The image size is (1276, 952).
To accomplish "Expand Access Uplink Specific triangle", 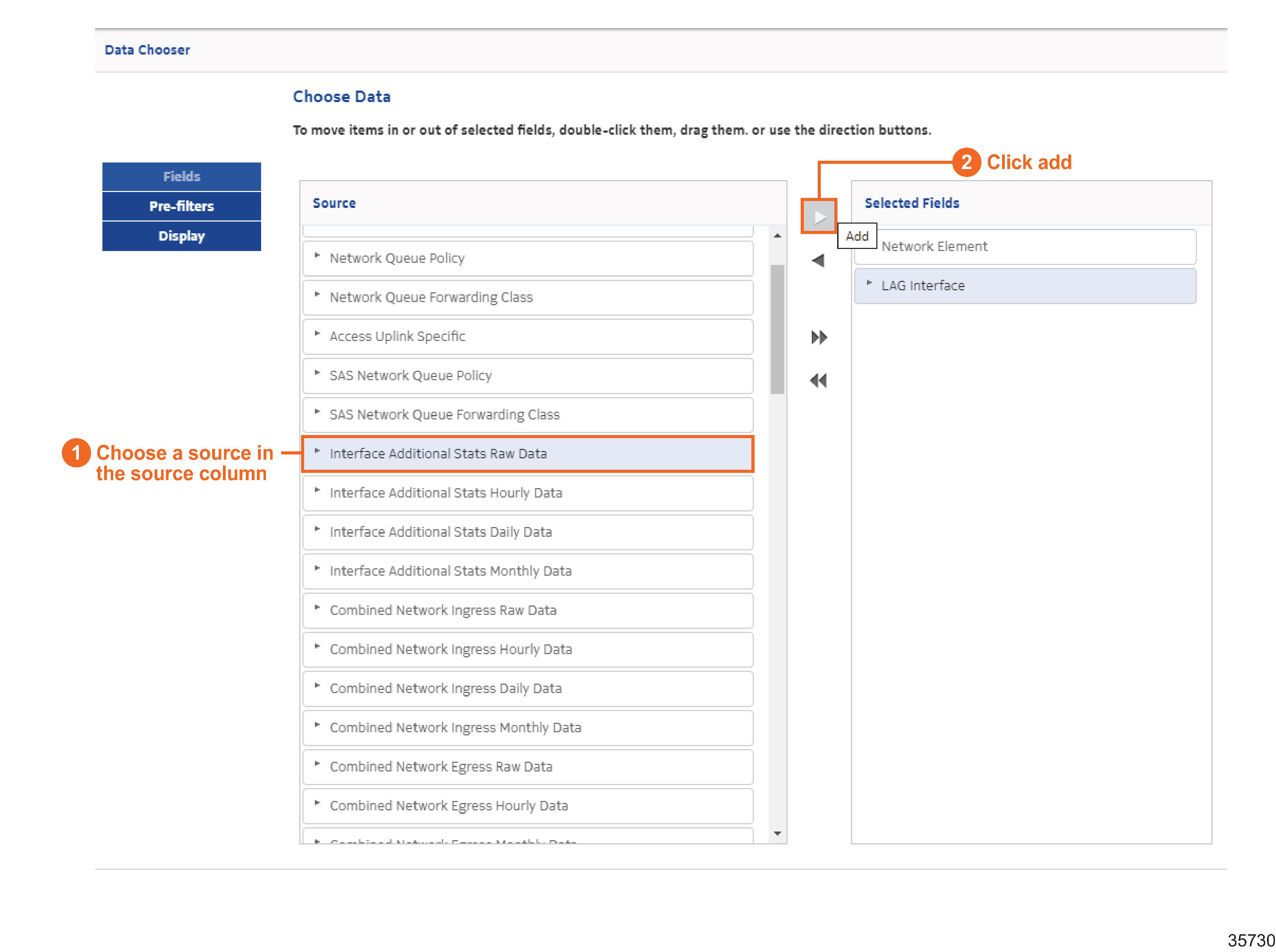I will point(317,334).
